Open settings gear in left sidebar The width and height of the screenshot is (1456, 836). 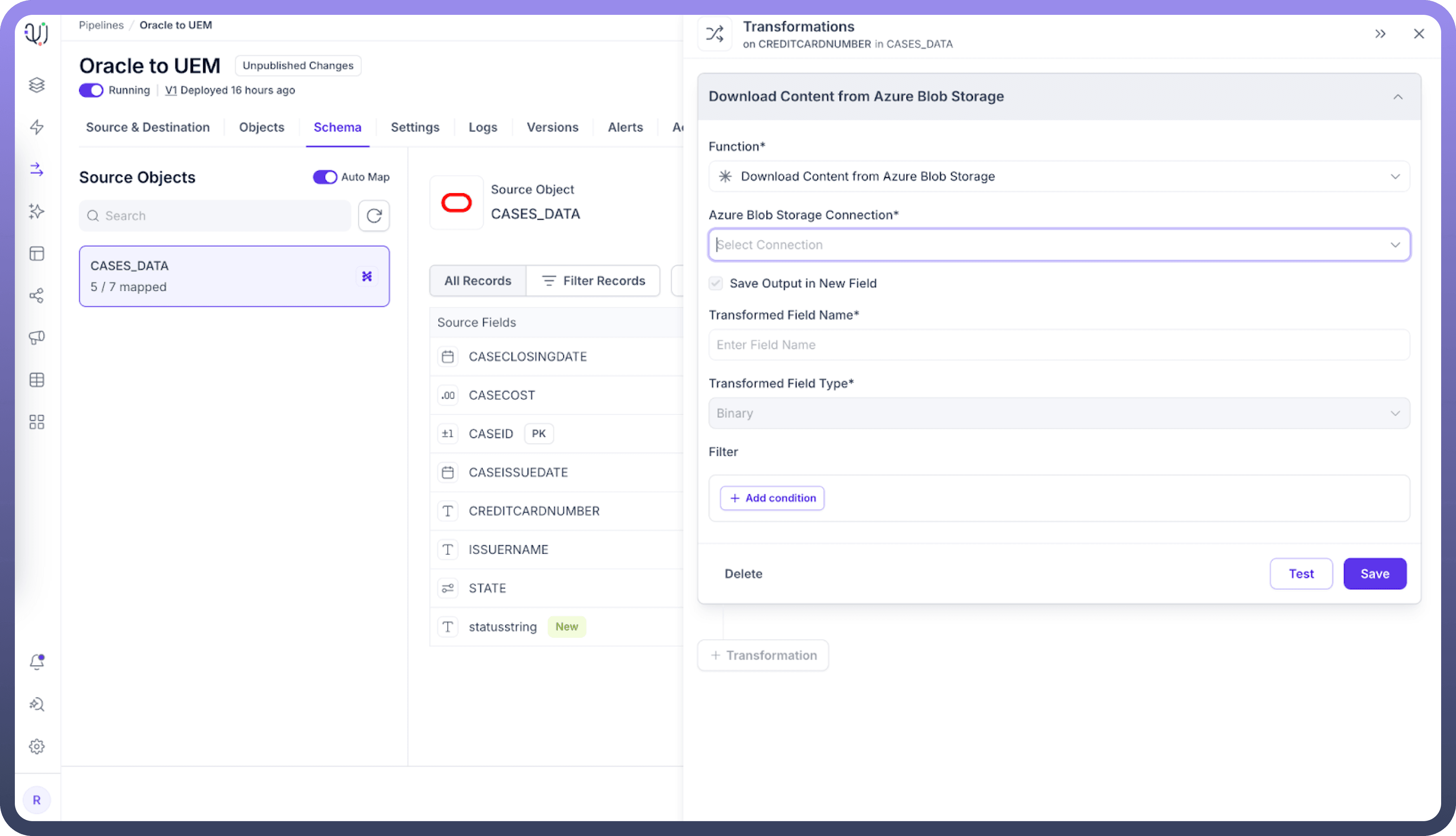pyautogui.click(x=37, y=746)
